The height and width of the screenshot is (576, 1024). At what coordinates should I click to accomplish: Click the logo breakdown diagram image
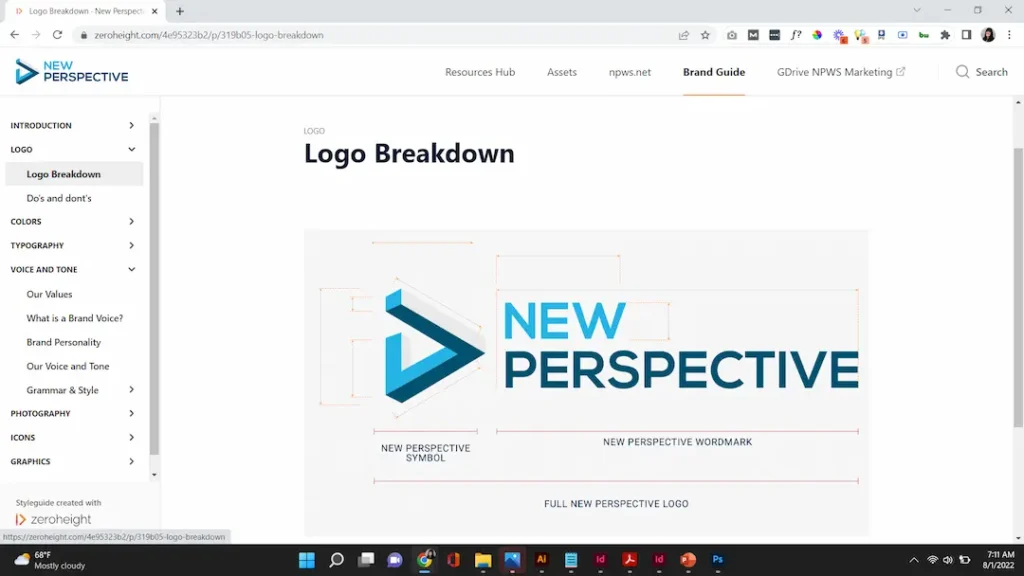(586, 383)
